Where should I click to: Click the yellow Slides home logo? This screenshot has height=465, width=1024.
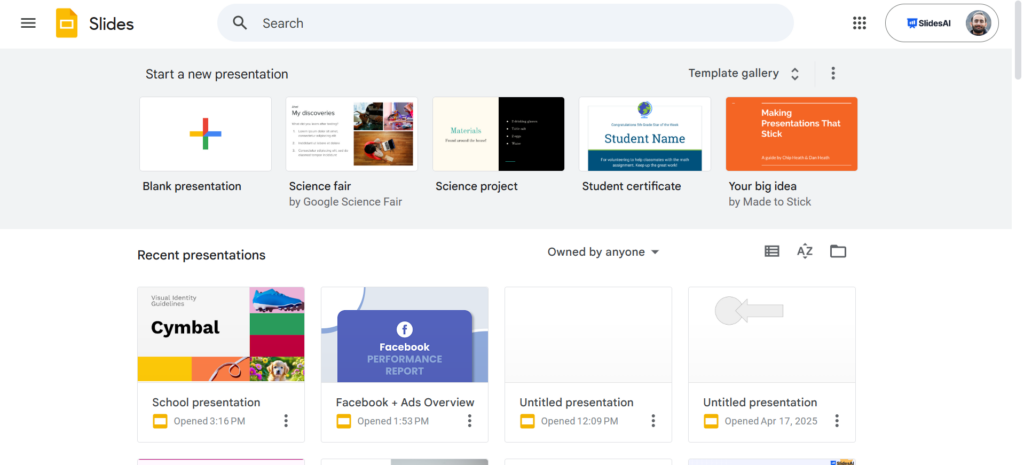[67, 23]
